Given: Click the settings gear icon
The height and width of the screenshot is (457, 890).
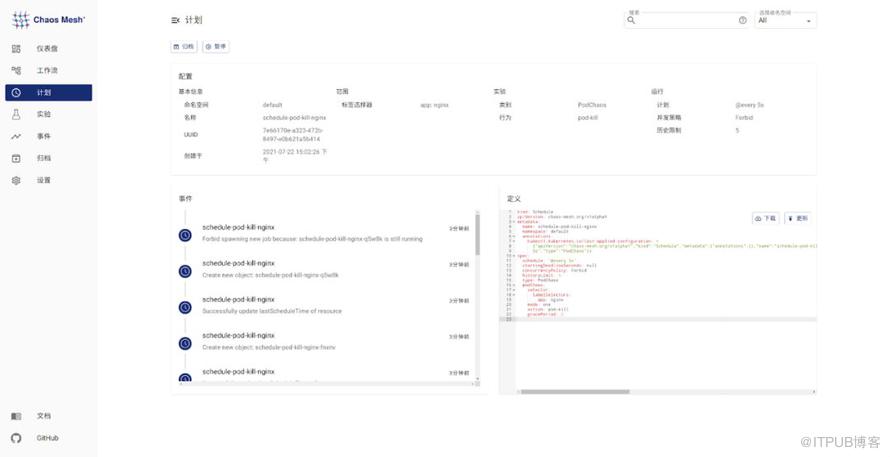Looking at the screenshot, I should pyautogui.click(x=16, y=181).
